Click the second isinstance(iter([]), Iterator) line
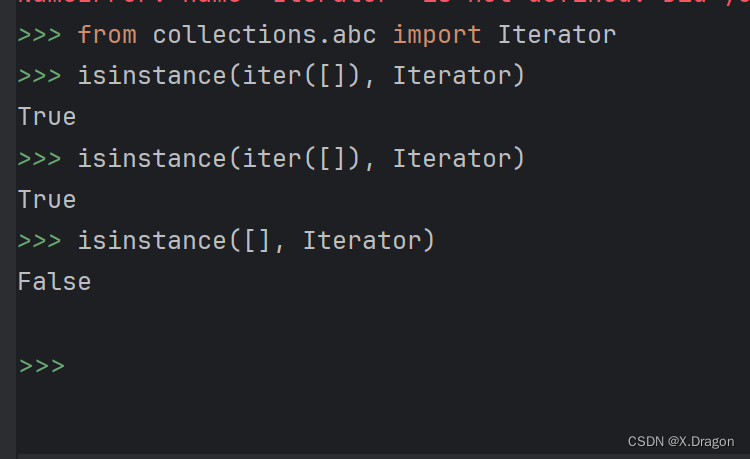This screenshot has height=459, width=750. point(301,159)
